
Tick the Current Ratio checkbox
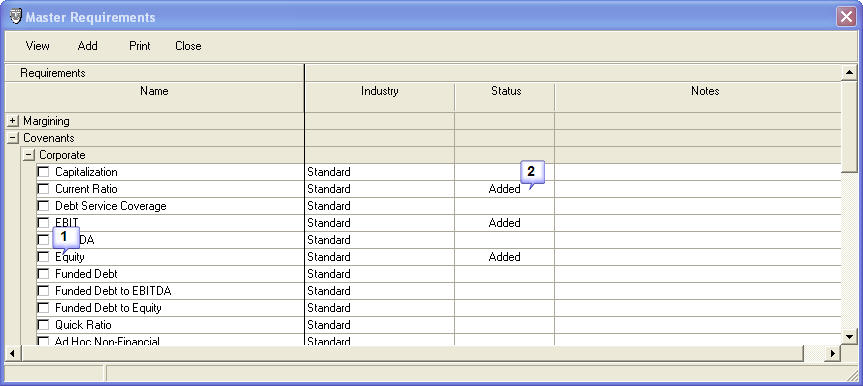[43, 189]
